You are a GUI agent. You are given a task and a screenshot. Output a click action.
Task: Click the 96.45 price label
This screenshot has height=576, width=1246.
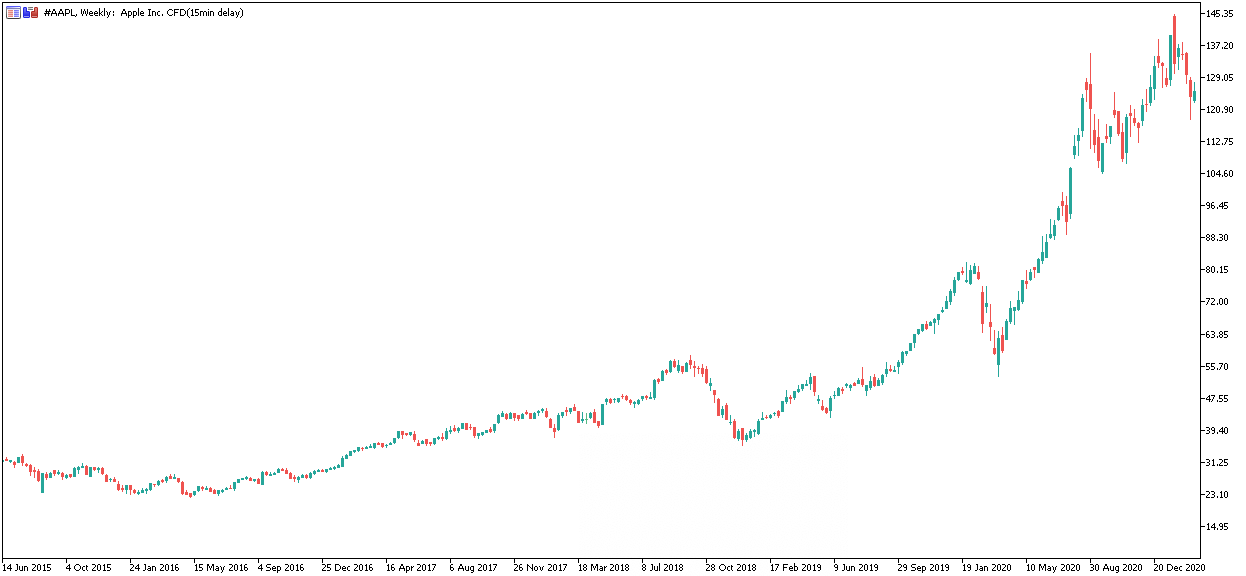[x=1218, y=205]
